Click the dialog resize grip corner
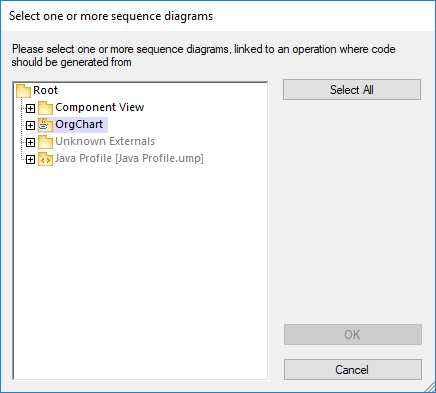436x393 pixels. click(430, 387)
